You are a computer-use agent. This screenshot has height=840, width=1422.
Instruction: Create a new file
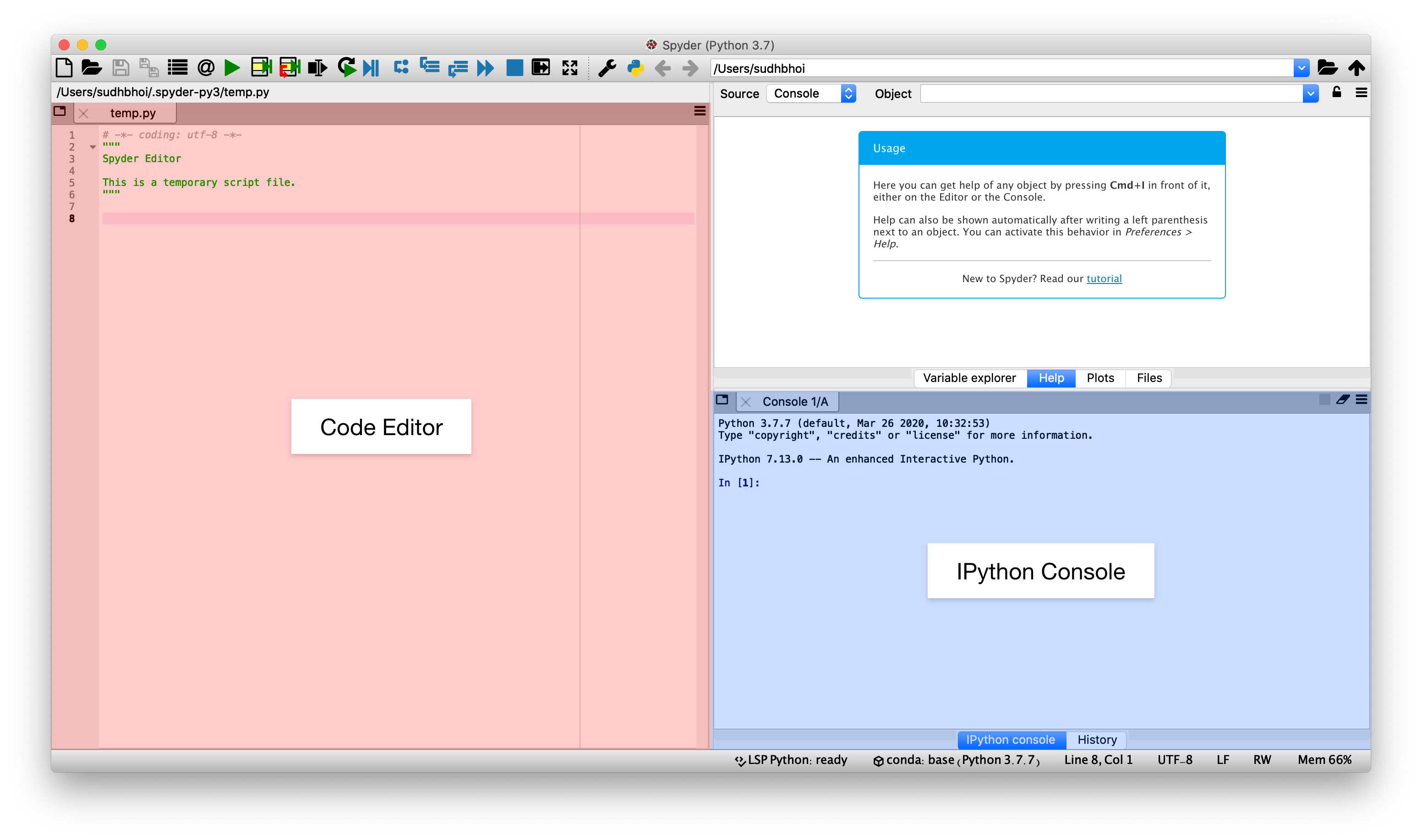click(64, 67)
